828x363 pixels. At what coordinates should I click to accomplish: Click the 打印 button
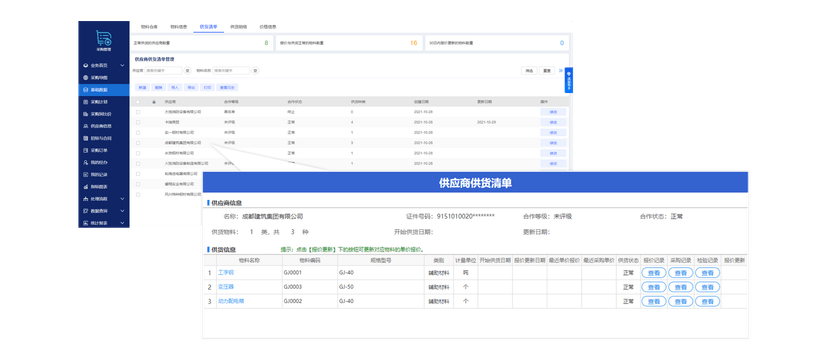208,87
